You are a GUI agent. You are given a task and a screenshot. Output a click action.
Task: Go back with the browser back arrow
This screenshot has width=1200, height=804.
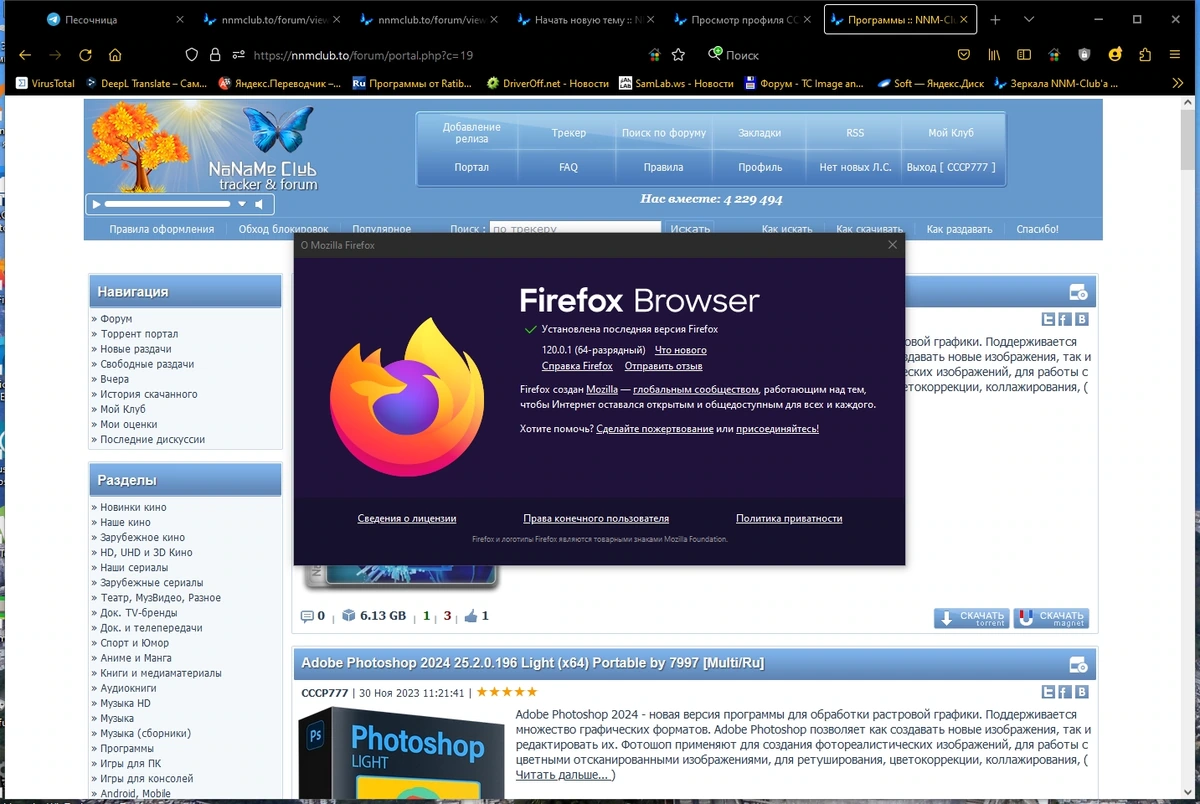click(25, 55)
